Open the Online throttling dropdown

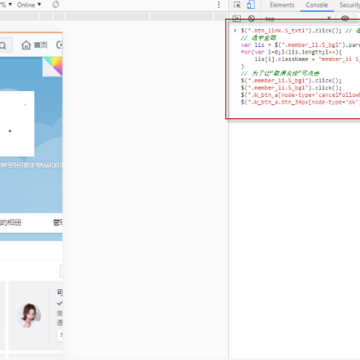pyautogui.click(x=29, y=5)
